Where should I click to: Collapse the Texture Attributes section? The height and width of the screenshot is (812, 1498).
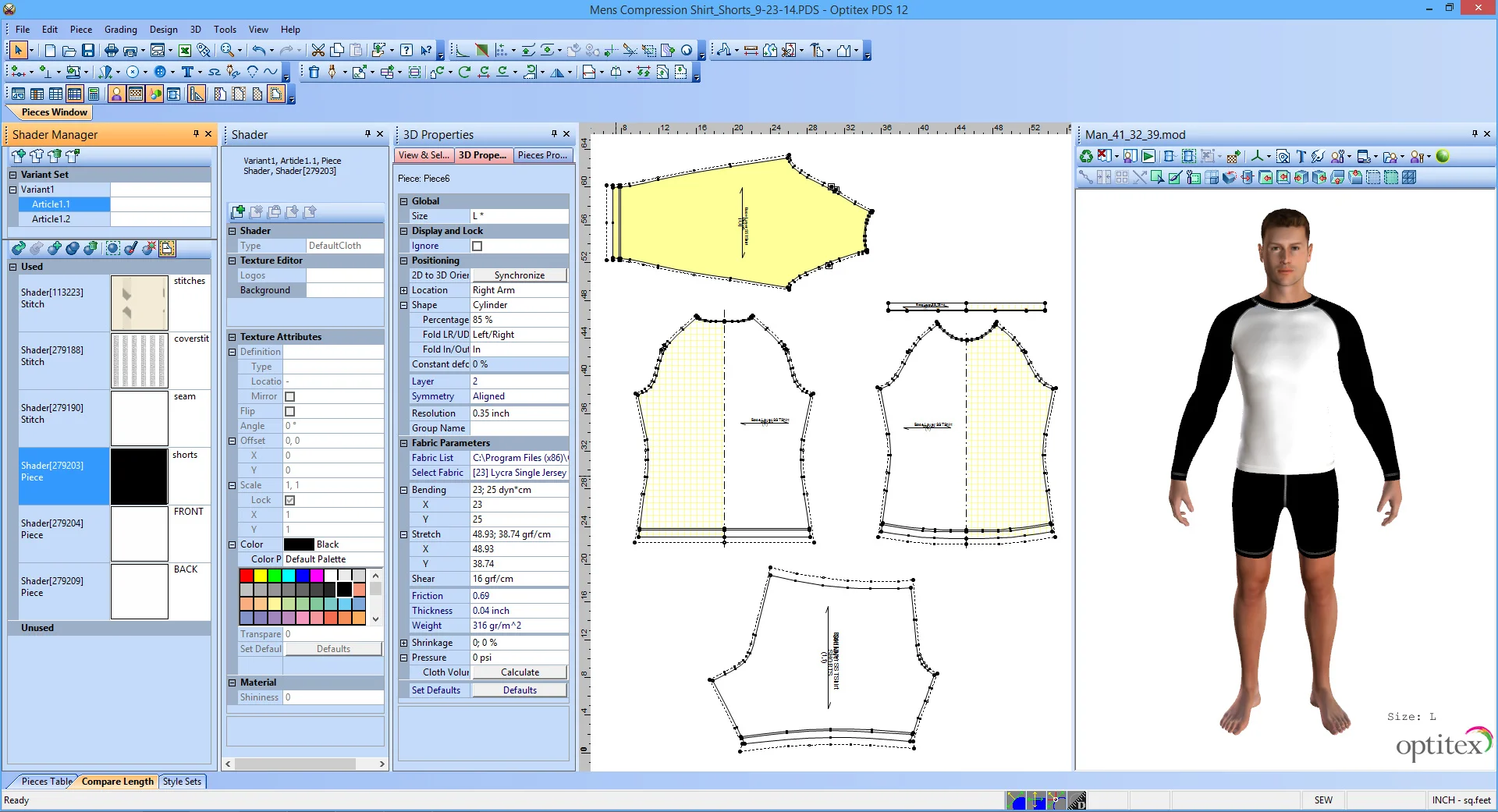232,336
